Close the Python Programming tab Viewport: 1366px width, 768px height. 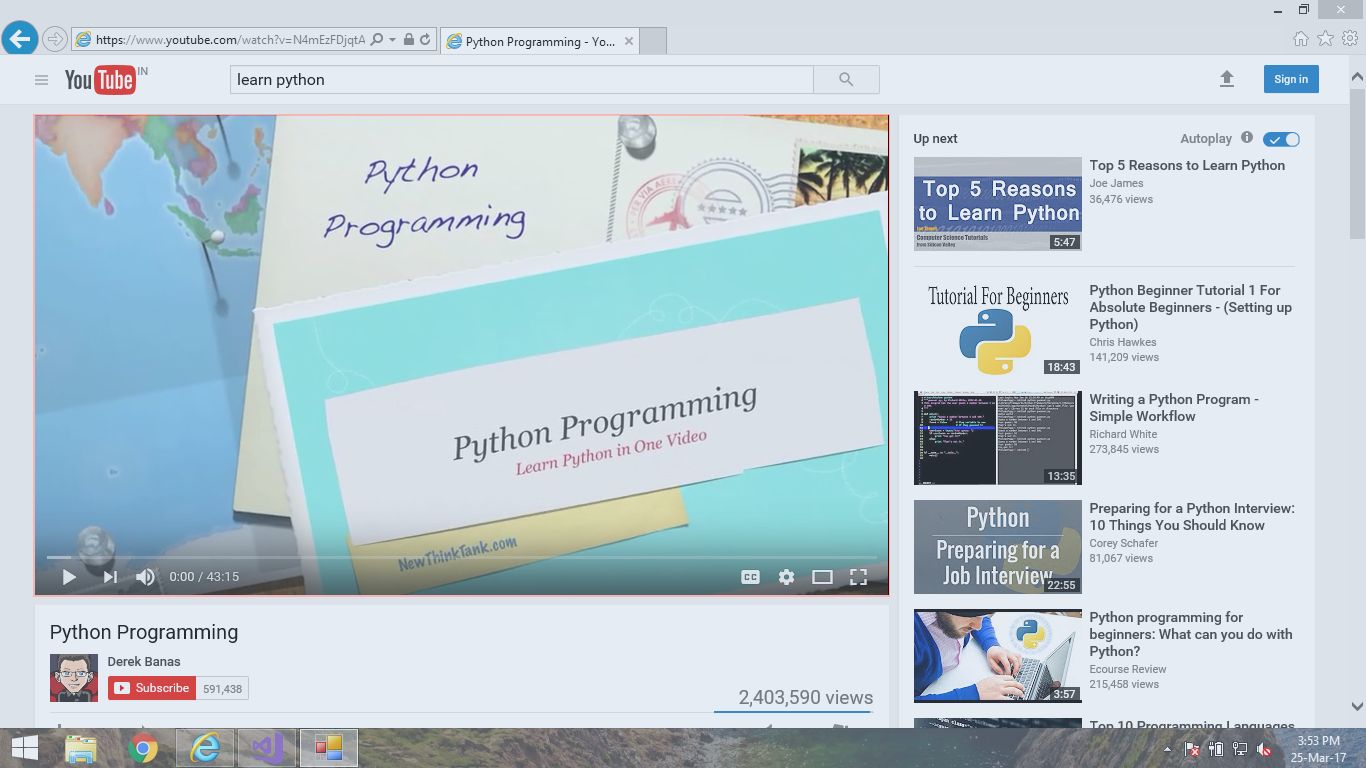pos(629,42)
